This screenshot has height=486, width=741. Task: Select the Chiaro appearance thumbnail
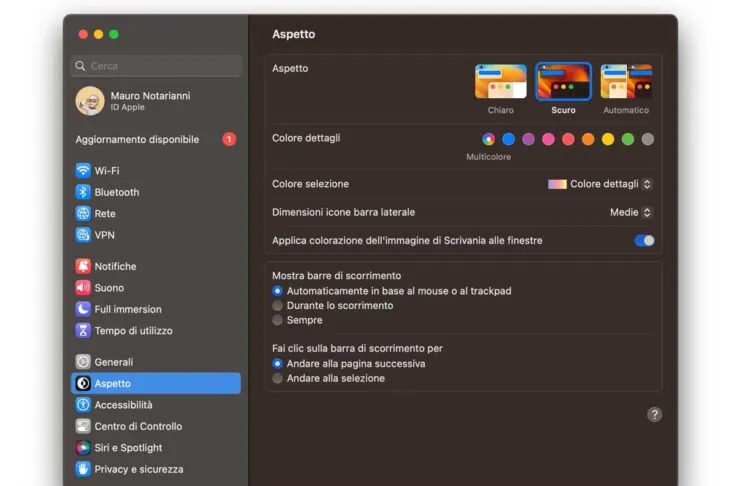[500, 81]
